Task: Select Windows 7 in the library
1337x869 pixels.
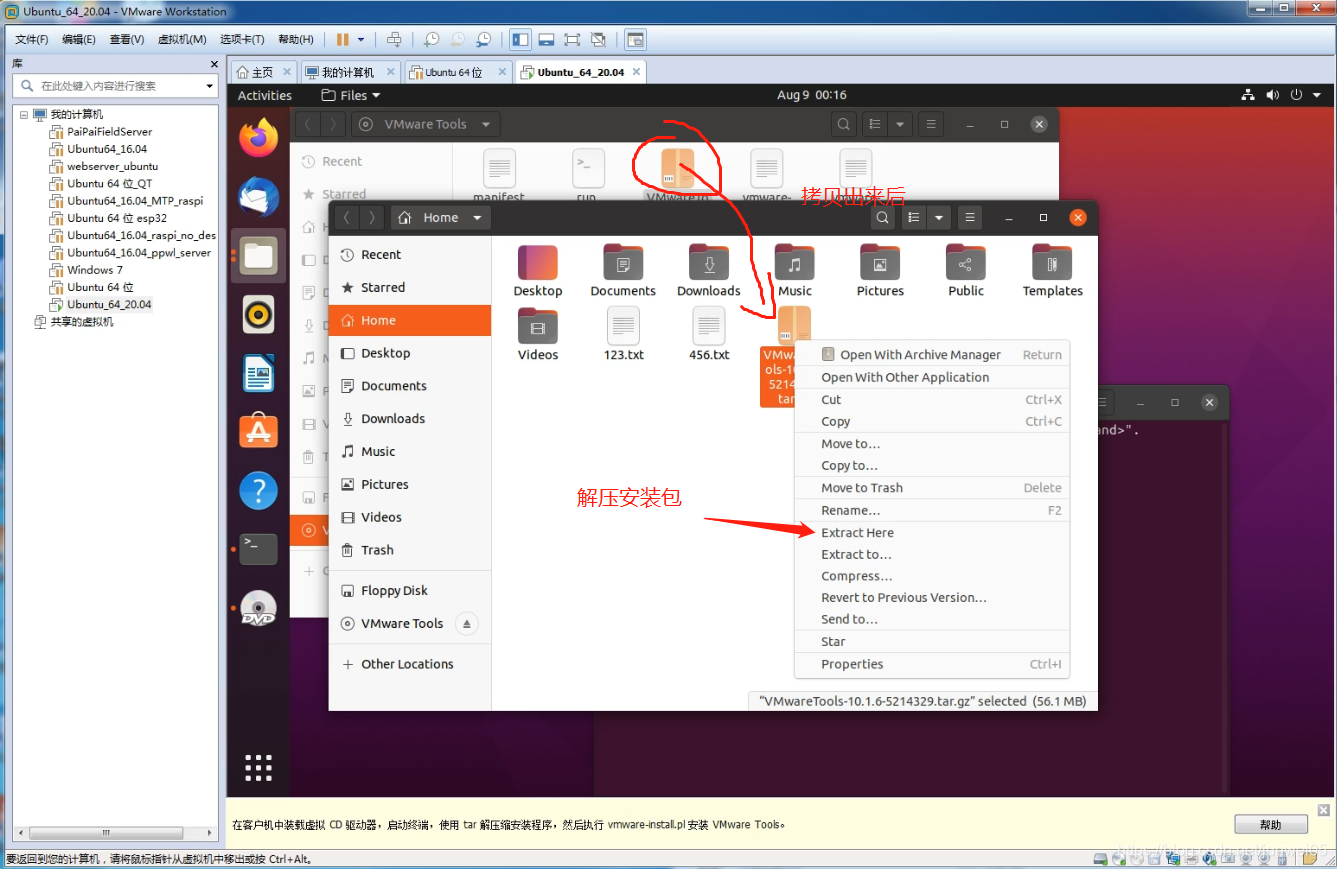Action: pos(95,270)
